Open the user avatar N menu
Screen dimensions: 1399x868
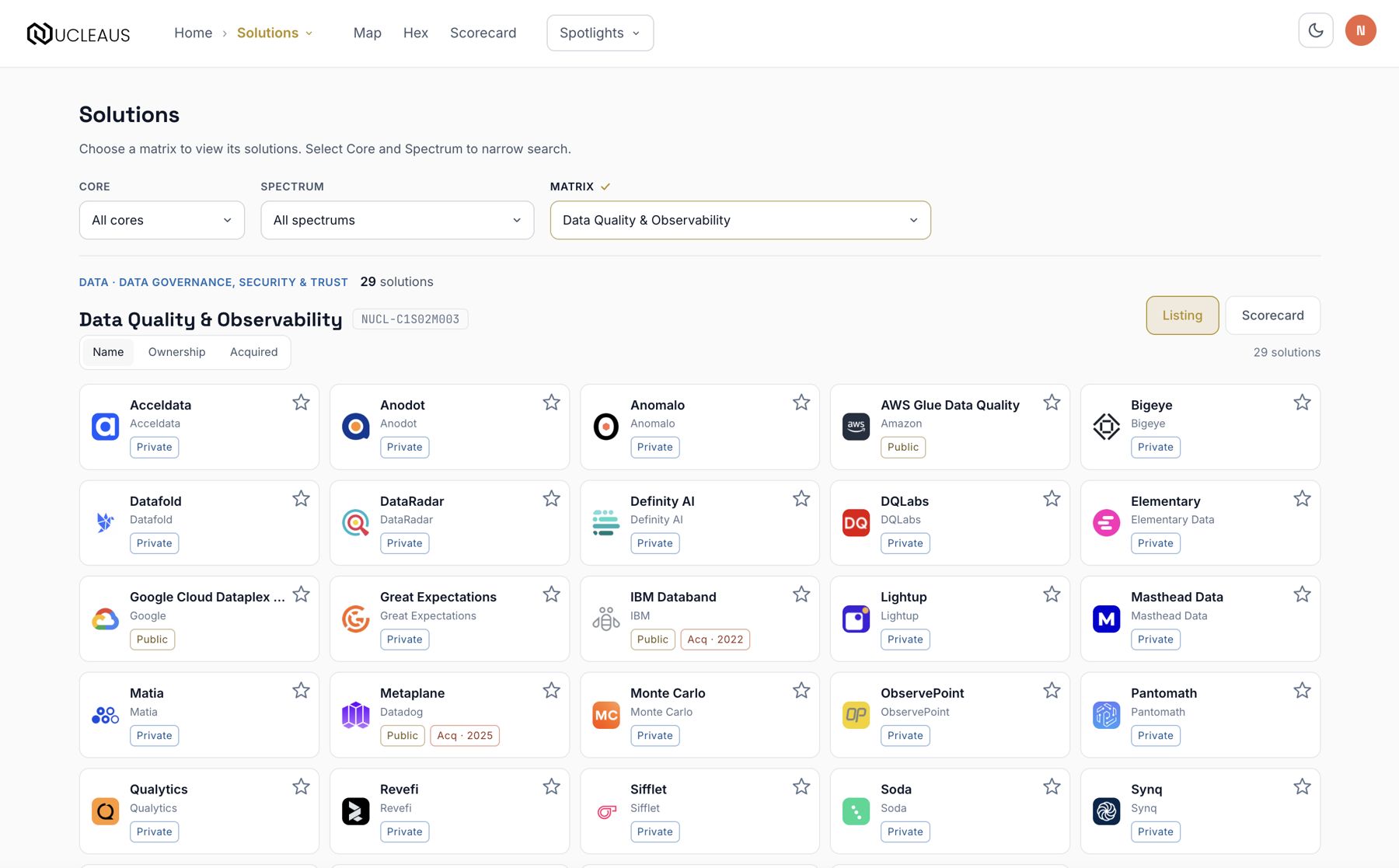click(1361, 31)
